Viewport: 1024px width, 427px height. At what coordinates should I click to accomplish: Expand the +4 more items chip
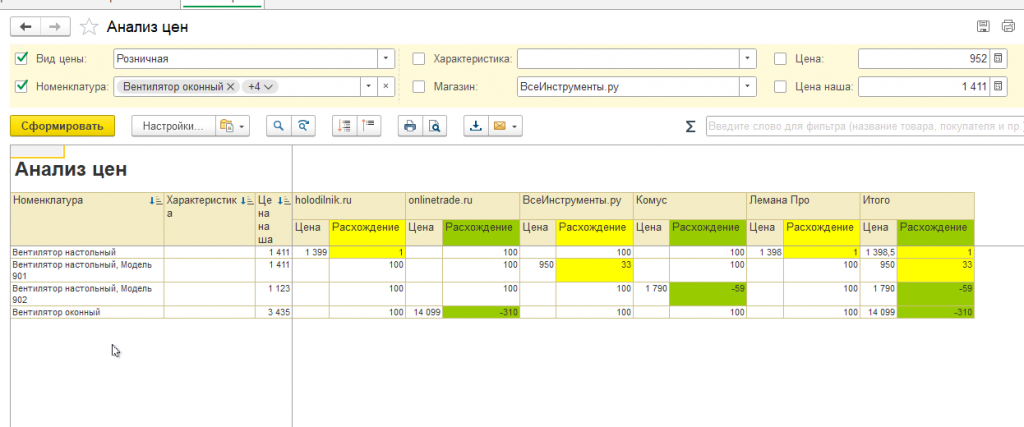click(x=260, y=86)
